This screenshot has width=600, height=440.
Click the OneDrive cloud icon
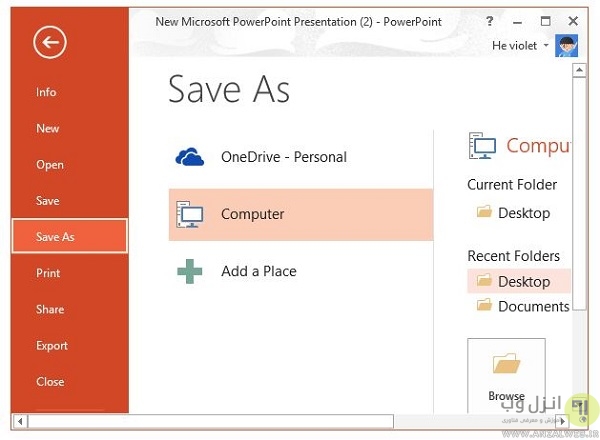coord(189,157)
